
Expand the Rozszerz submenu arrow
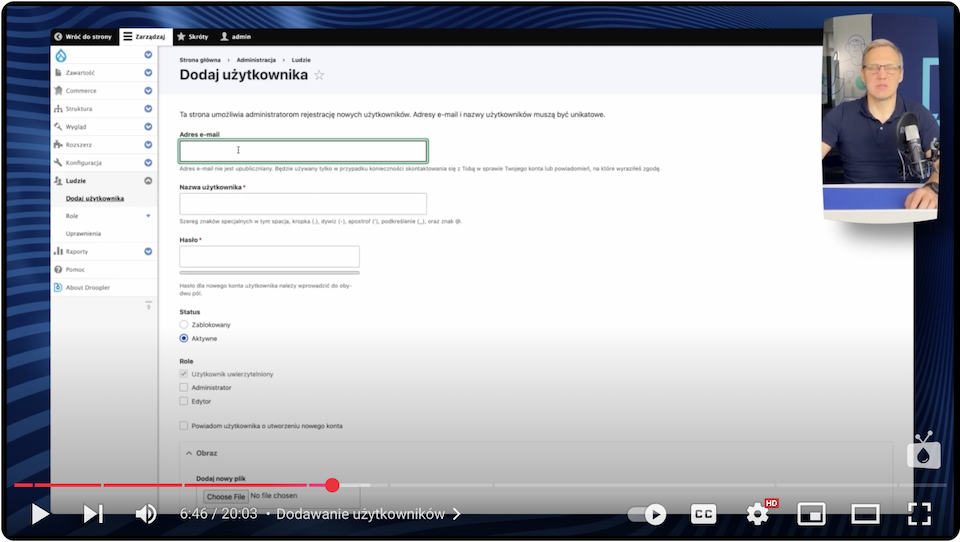(x=148, y=145)
